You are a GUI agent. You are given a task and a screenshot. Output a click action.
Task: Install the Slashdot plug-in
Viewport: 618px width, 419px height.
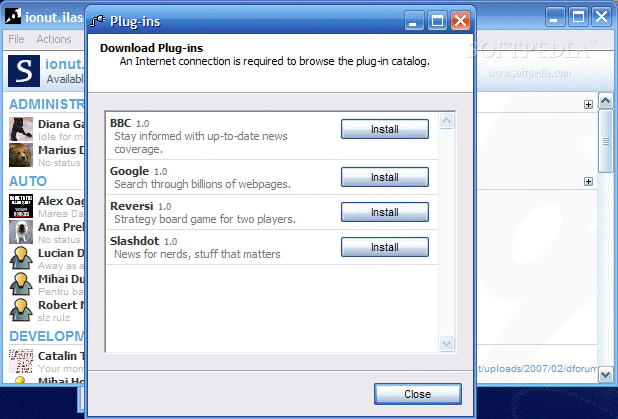click(385, 247)
